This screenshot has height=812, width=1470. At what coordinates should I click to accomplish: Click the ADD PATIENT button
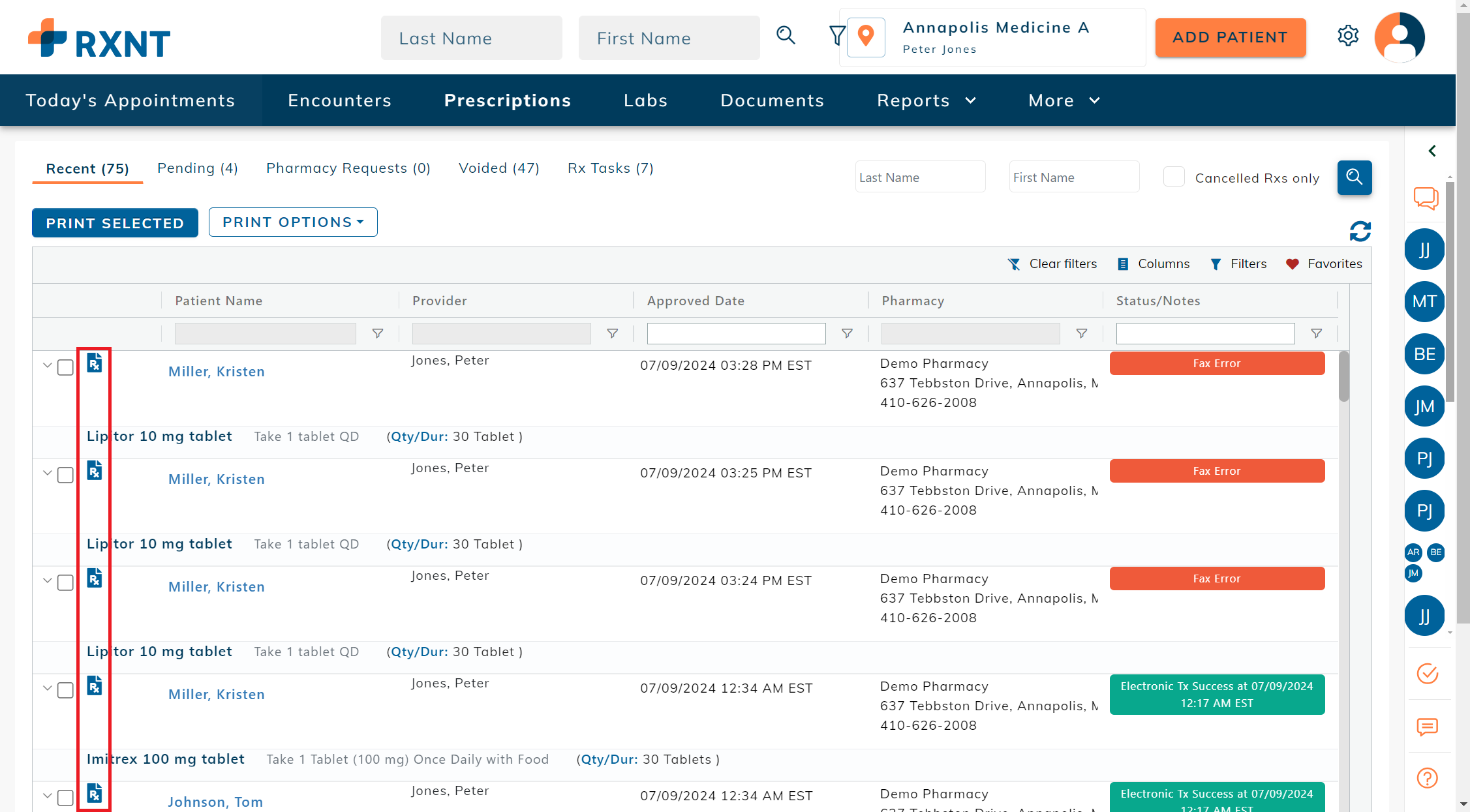1230,38
